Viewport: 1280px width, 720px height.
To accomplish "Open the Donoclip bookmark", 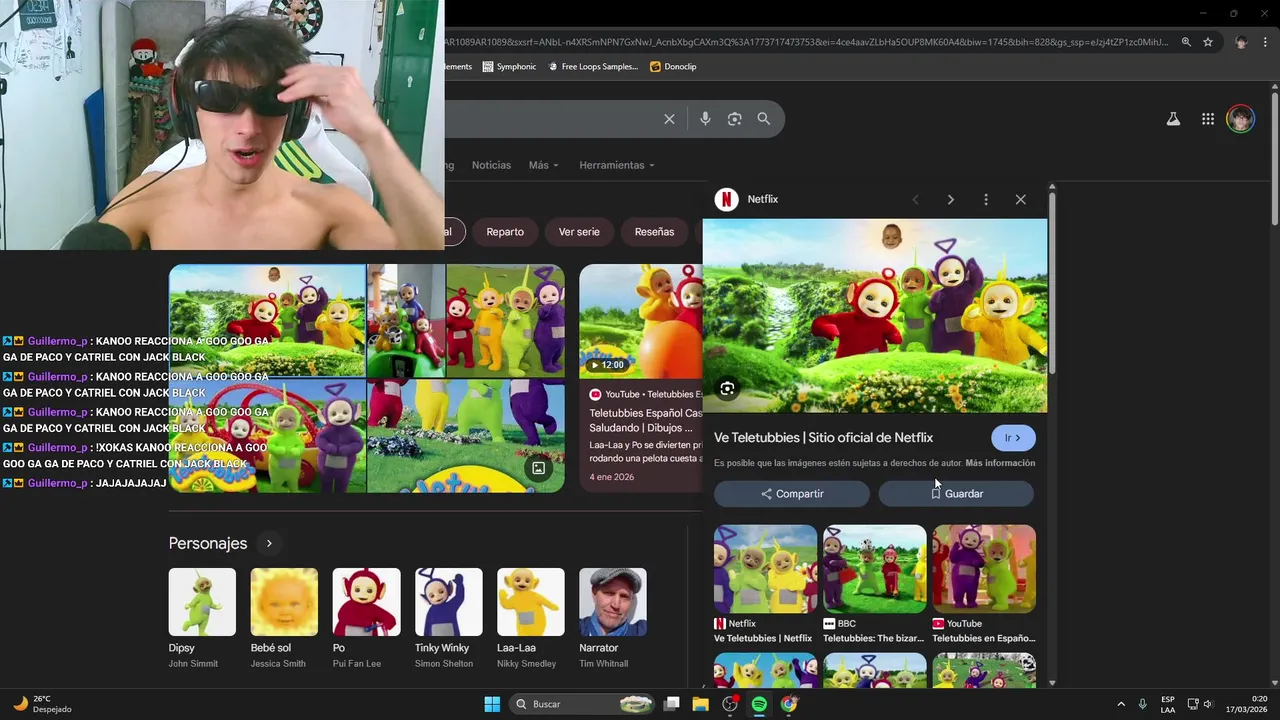I will tap(673, 67).
